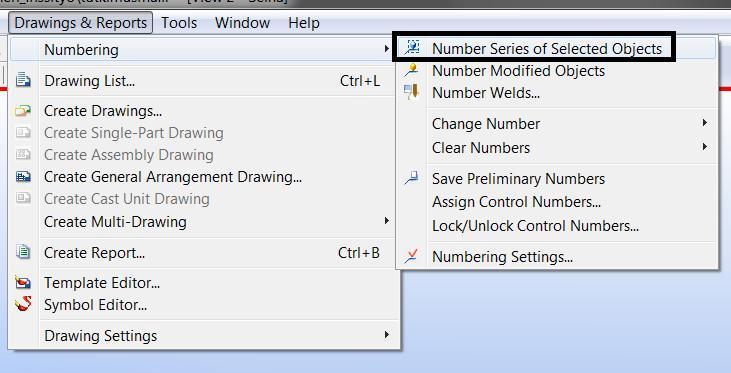This screenshot has width=731, height=373.
Task: Click the Number Series of Selected Objects icon
Action: (x=412, y=48)
